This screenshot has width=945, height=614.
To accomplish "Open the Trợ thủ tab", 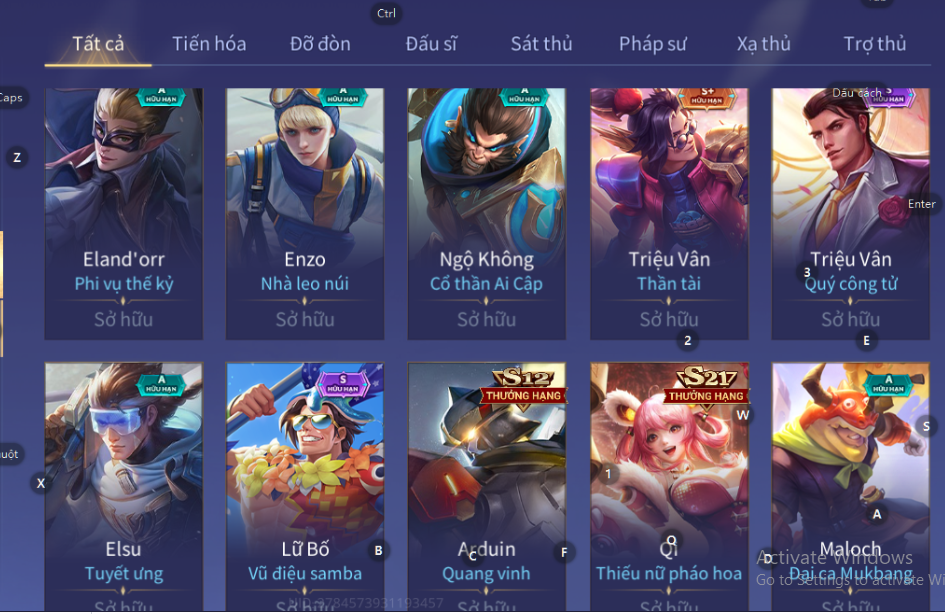I will [874, 44].
